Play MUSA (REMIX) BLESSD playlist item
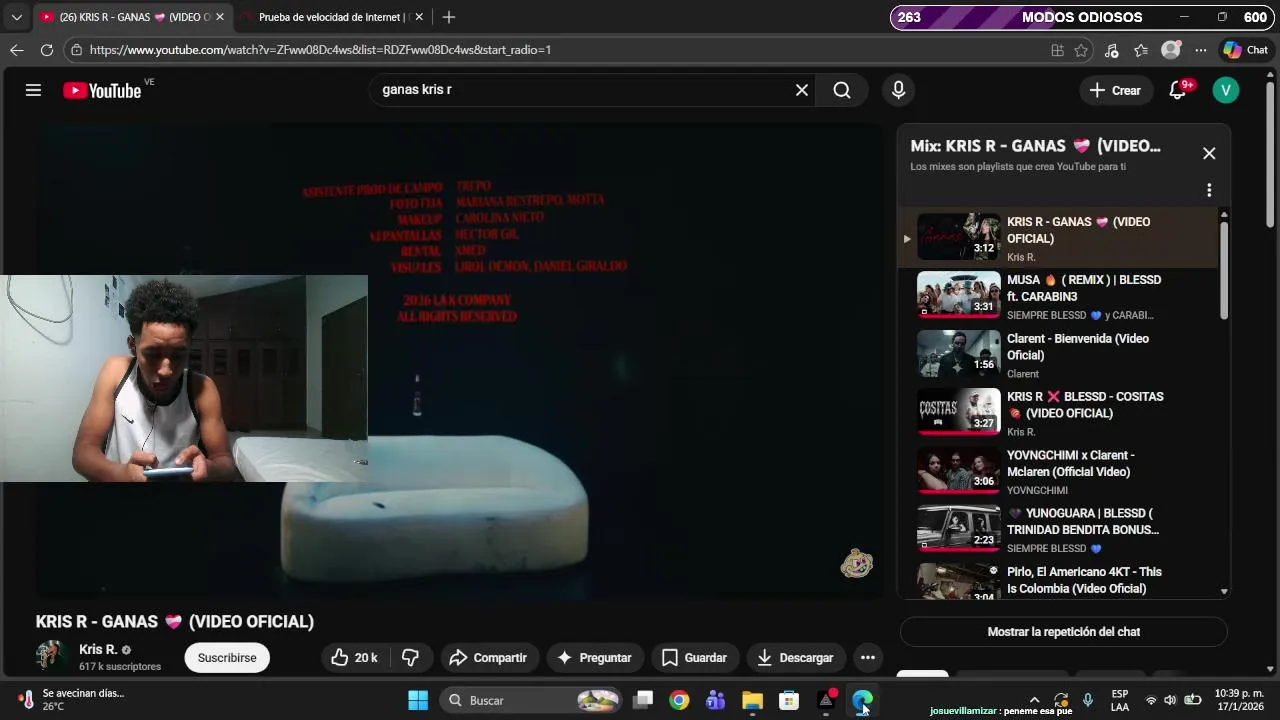Viewport: 1280px width, 720px height. pos(1060,296)
